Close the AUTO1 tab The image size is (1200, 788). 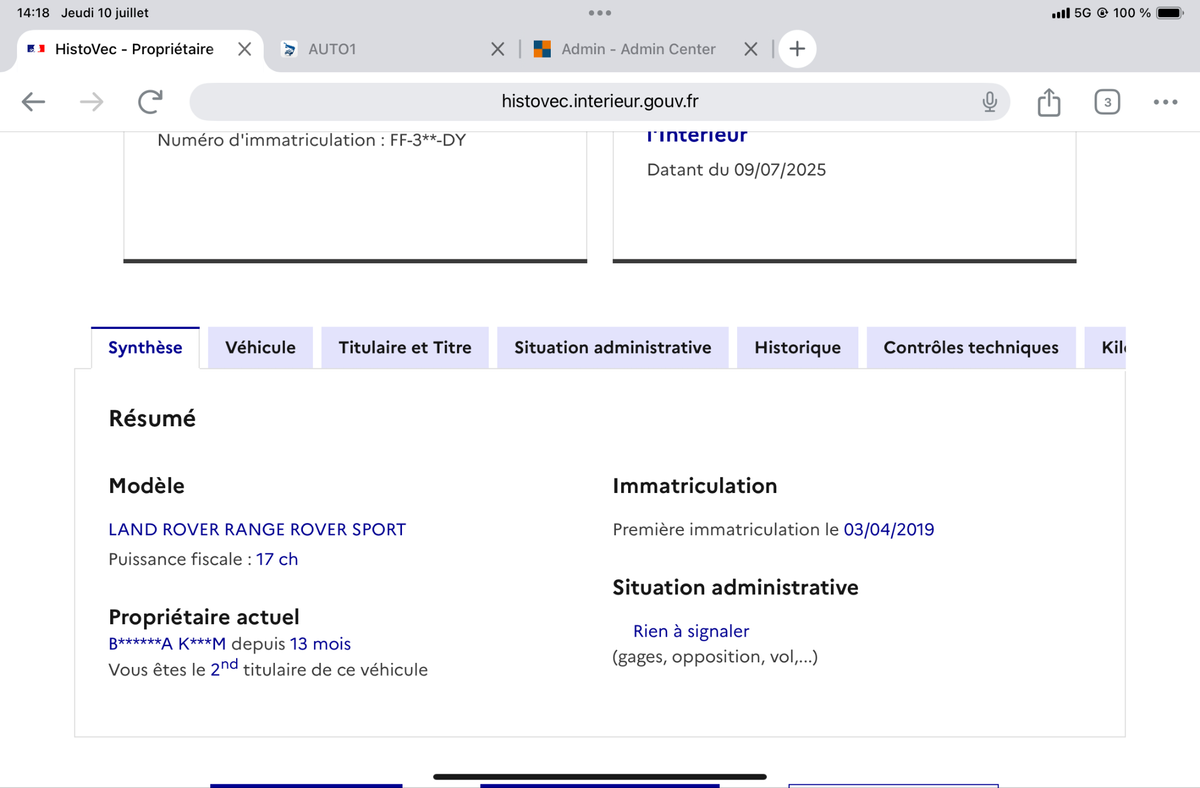click(498, 48)
